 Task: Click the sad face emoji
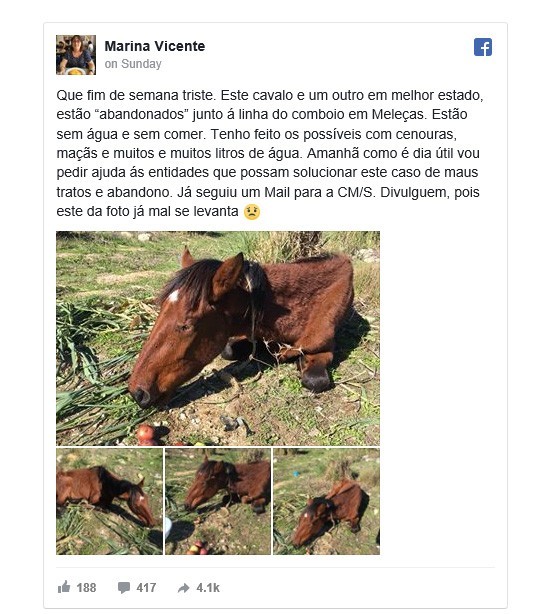pos(252,212)
